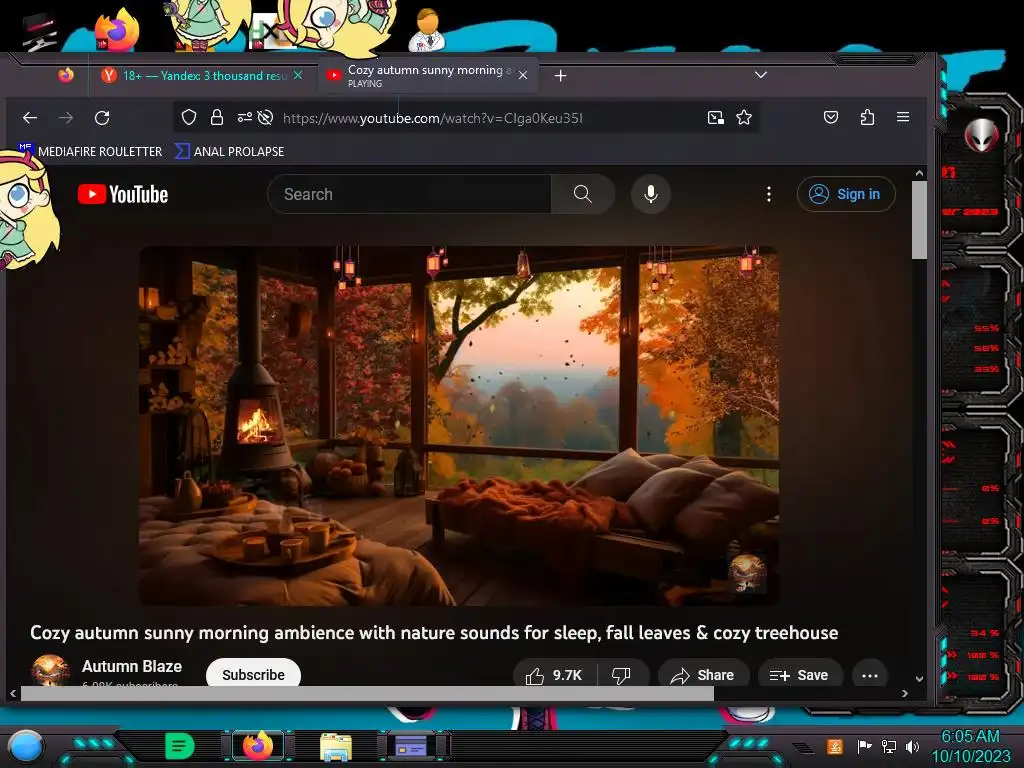Click the Alienware head icon on sidebar
The width and height of the screenshot is (1024, 768).
[982, 135]
